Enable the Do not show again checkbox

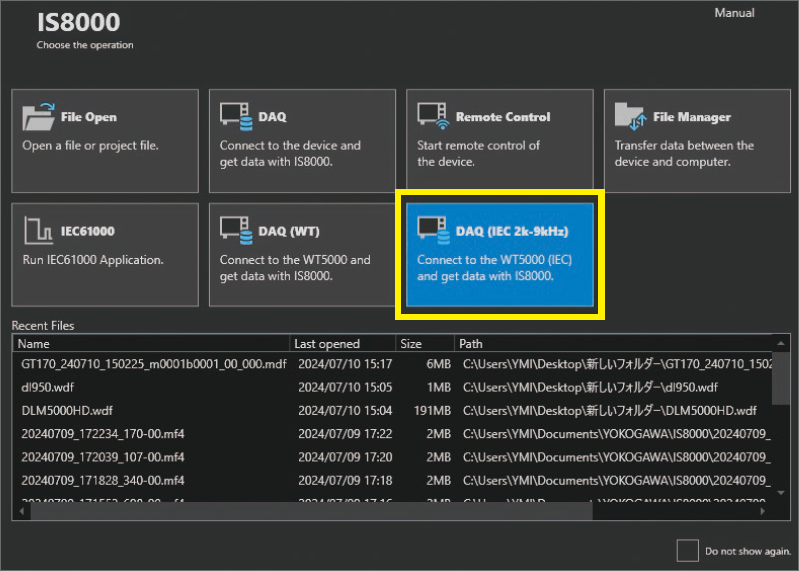[x=687, y=550]
